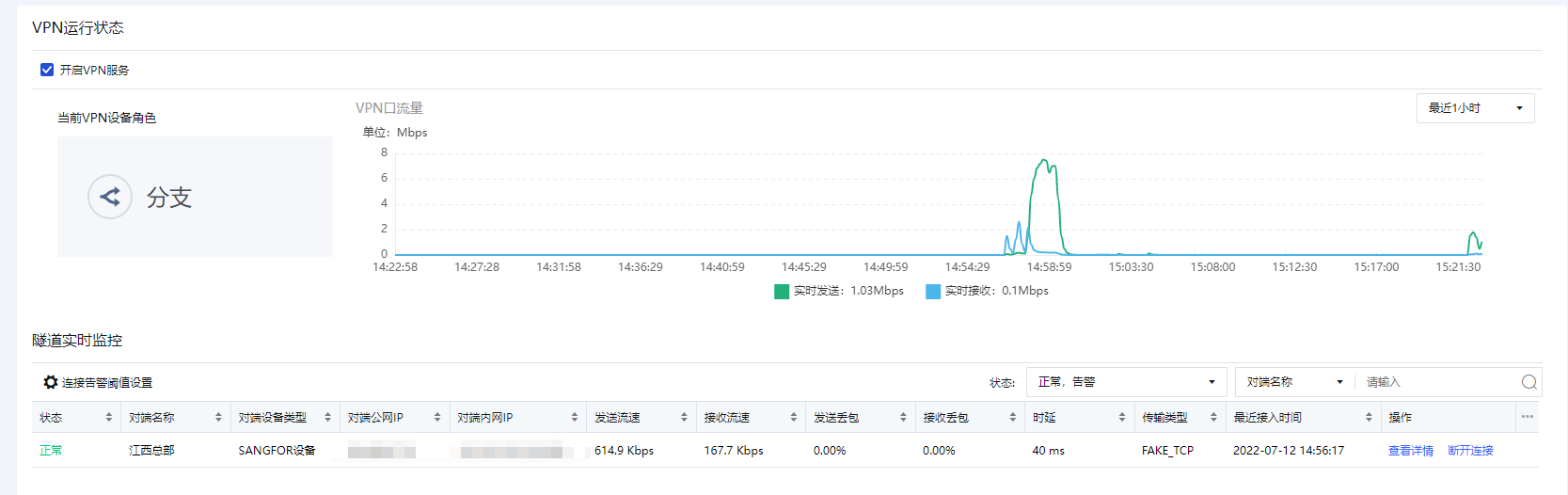Open 查看详情 for 江西总部 tunnel
The image size is (1568, 495).
coord(1411,451)
